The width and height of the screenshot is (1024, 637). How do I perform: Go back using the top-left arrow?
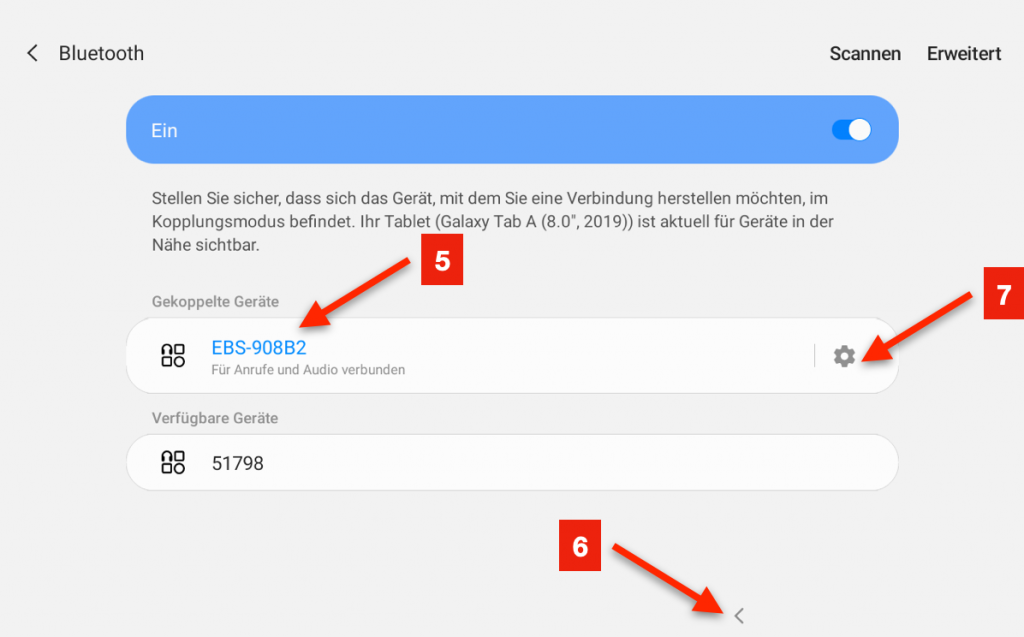[x=32, y=53]
